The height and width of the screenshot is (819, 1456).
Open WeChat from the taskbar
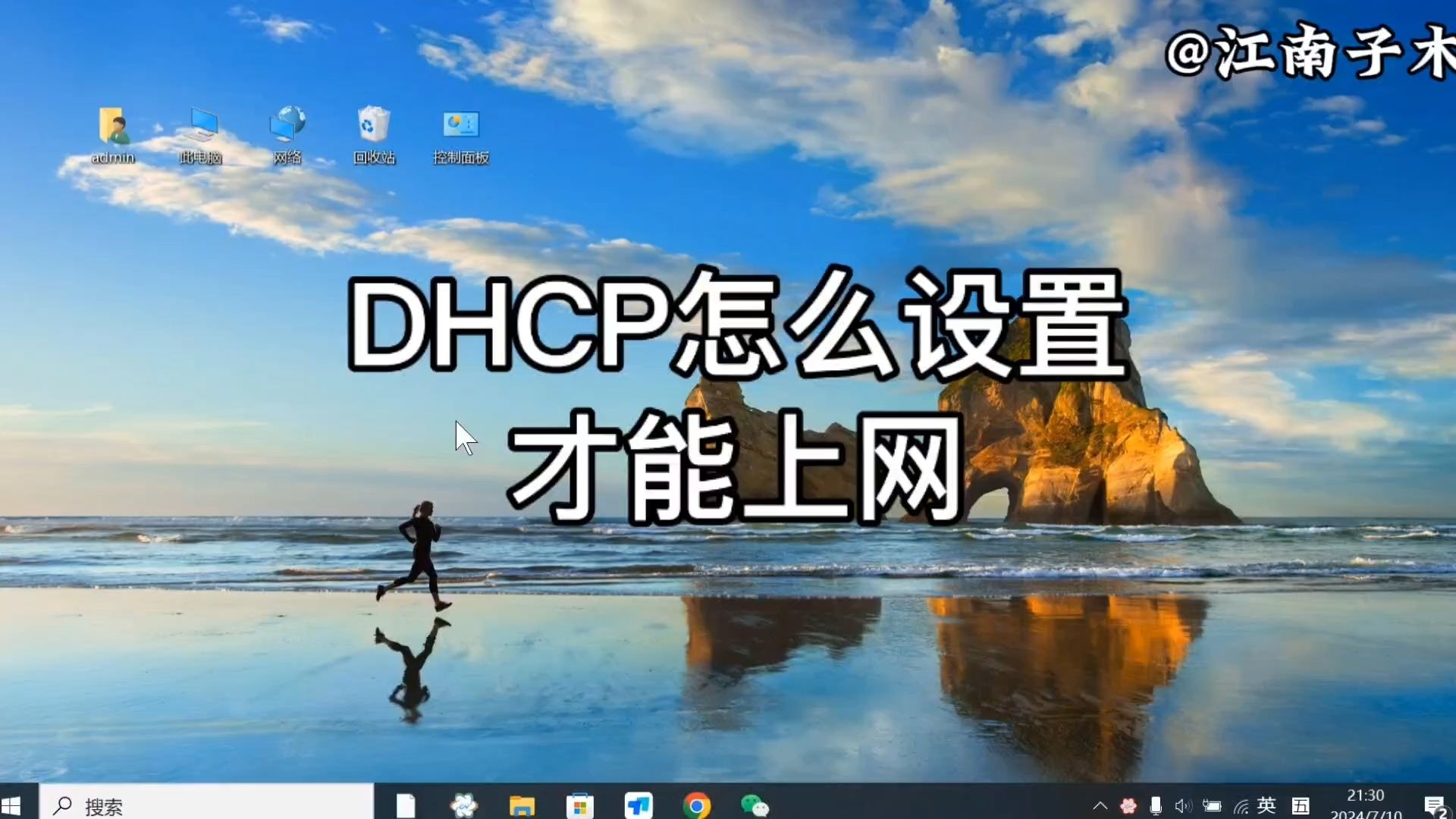pyautogui.click(x=755, y=805)
